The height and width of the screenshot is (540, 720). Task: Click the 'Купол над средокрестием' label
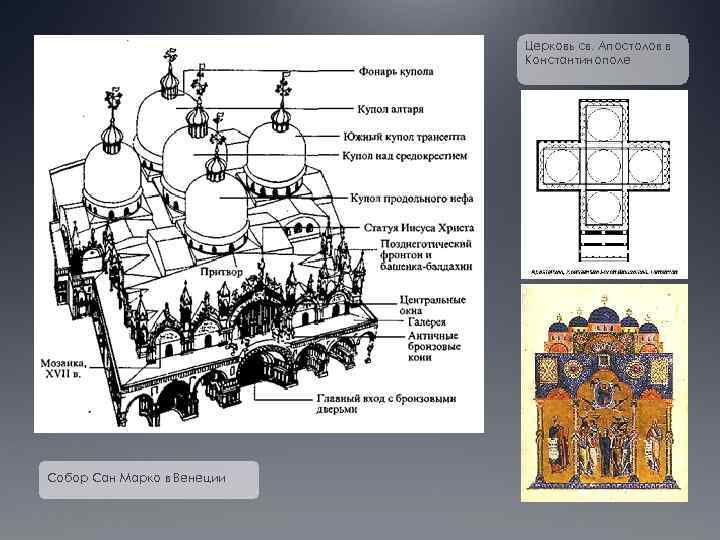point(405,156)
